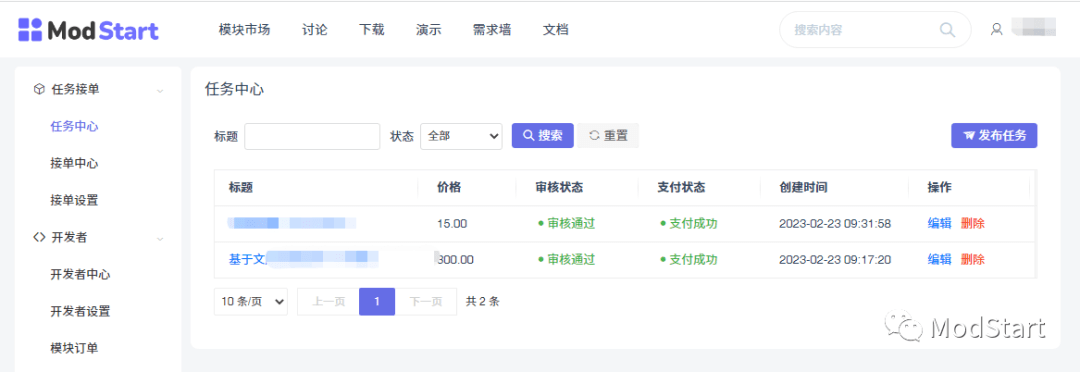Screen dimensions: 1080x372
Task: Click 支付成功 in the 09:17:20 row
Action: [689, 260]
